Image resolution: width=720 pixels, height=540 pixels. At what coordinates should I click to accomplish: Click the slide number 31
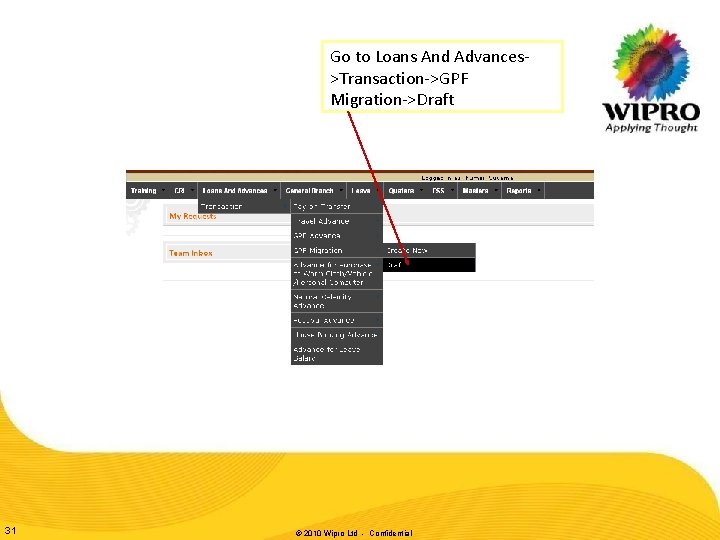click(10, 531)
